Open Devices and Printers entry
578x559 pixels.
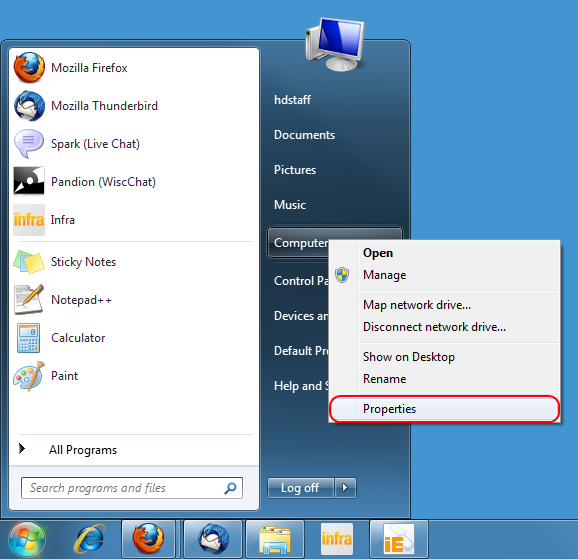click(301, 316)
